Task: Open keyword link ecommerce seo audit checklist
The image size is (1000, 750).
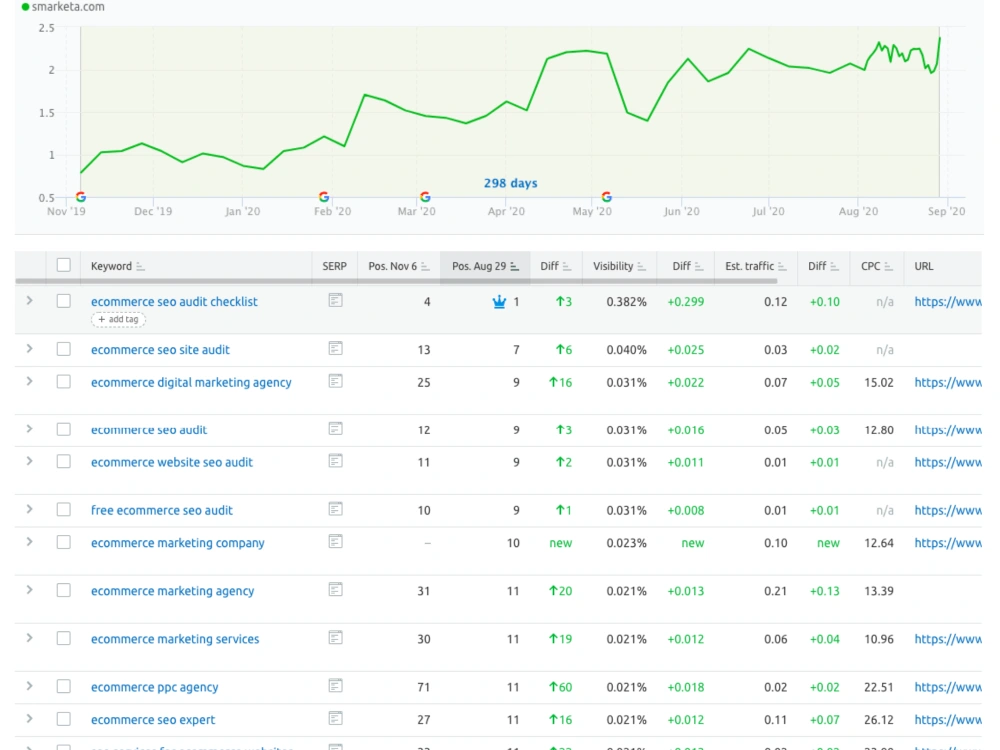Action: point(174,302)
